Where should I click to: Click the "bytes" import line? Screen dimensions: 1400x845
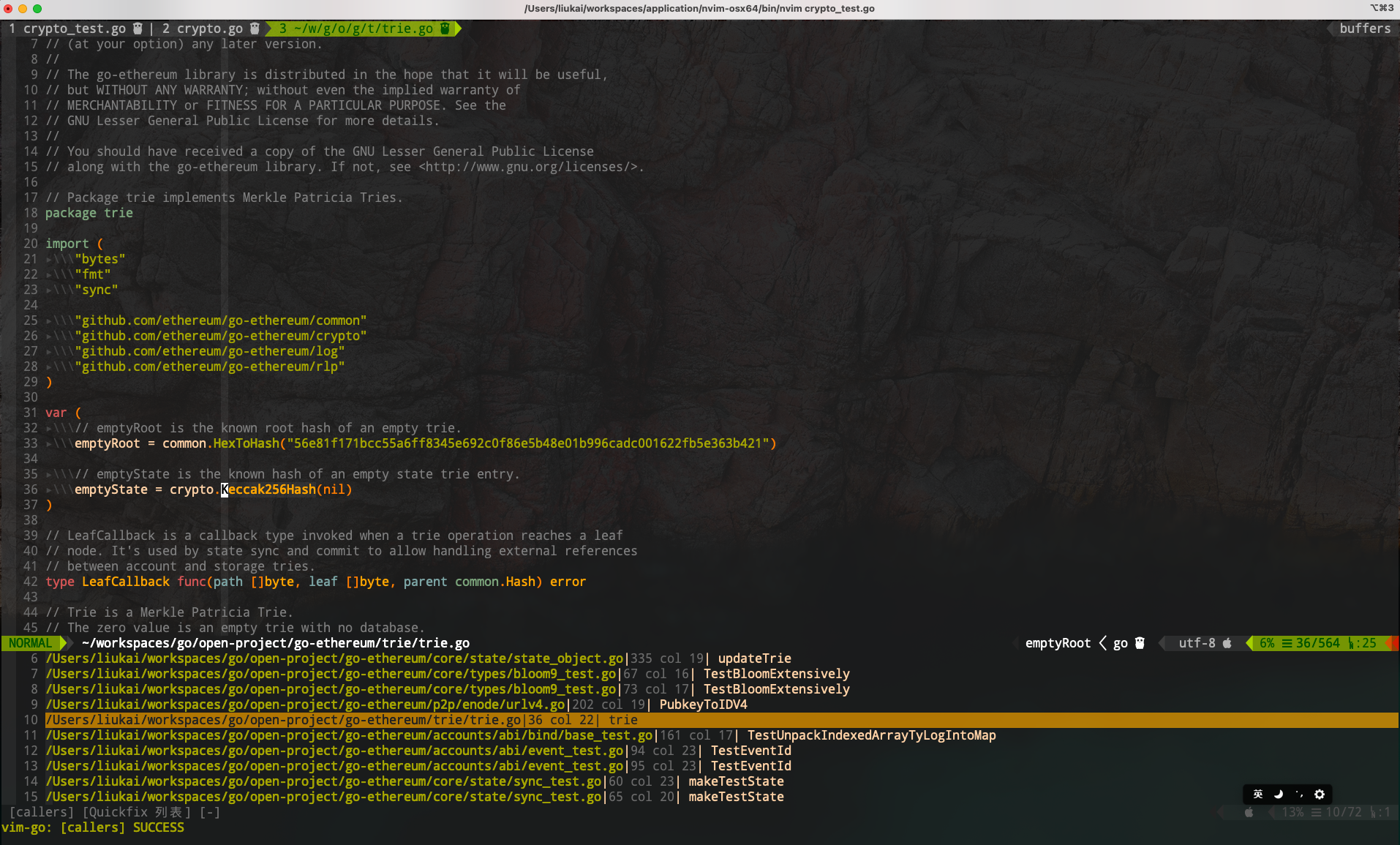point(100,259)
